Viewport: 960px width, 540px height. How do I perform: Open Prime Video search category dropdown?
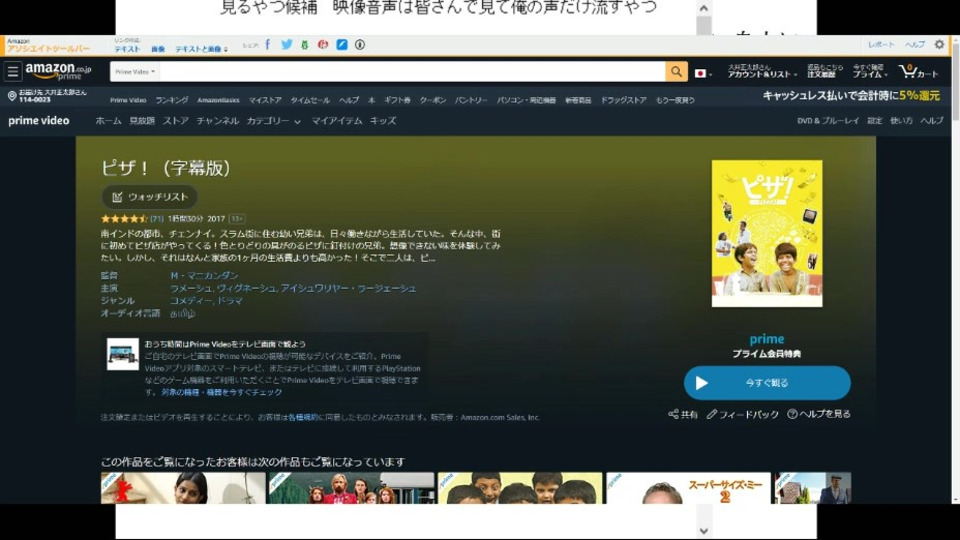pos(135,72)
